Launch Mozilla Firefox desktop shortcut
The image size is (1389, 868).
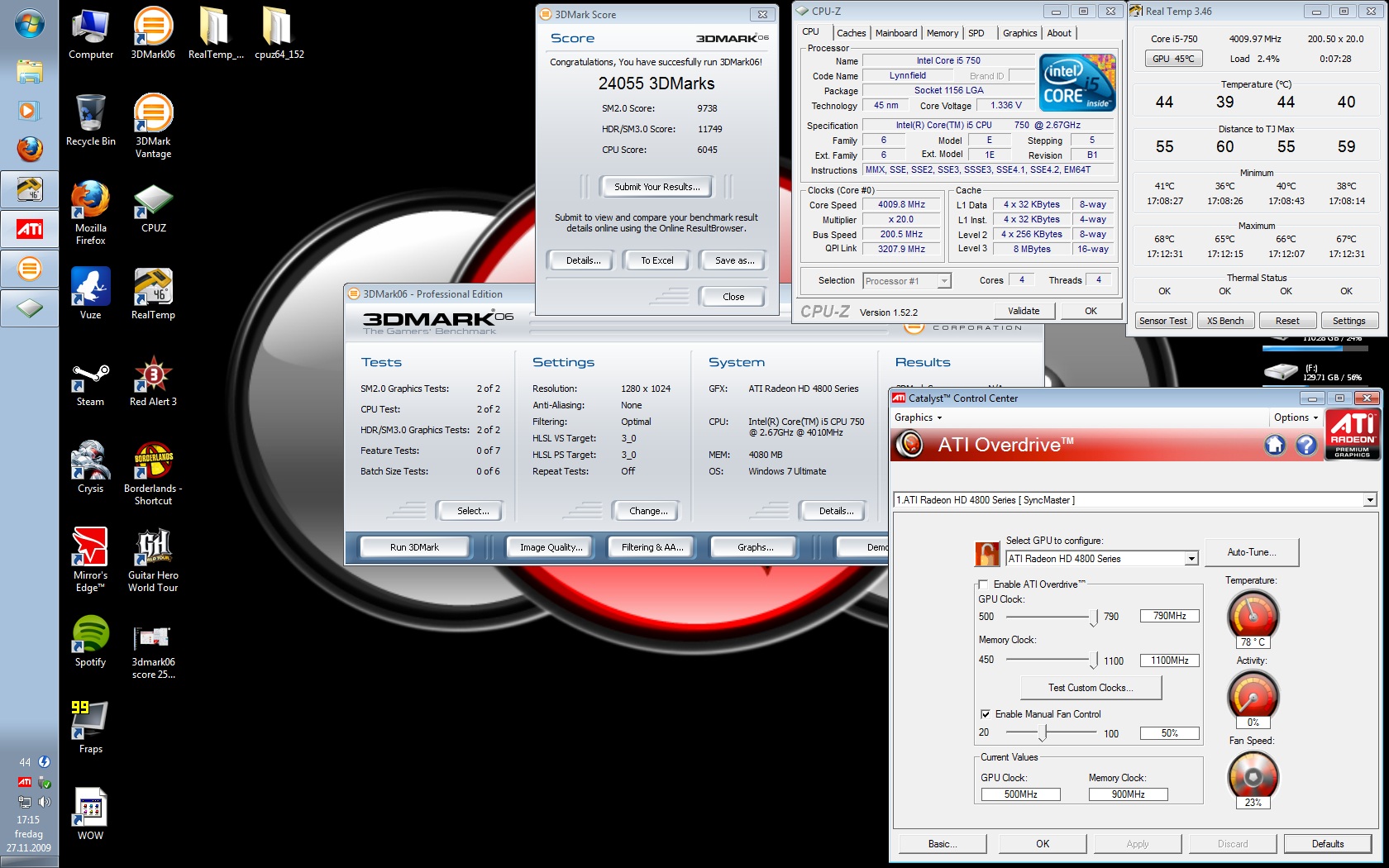point(91,213)
